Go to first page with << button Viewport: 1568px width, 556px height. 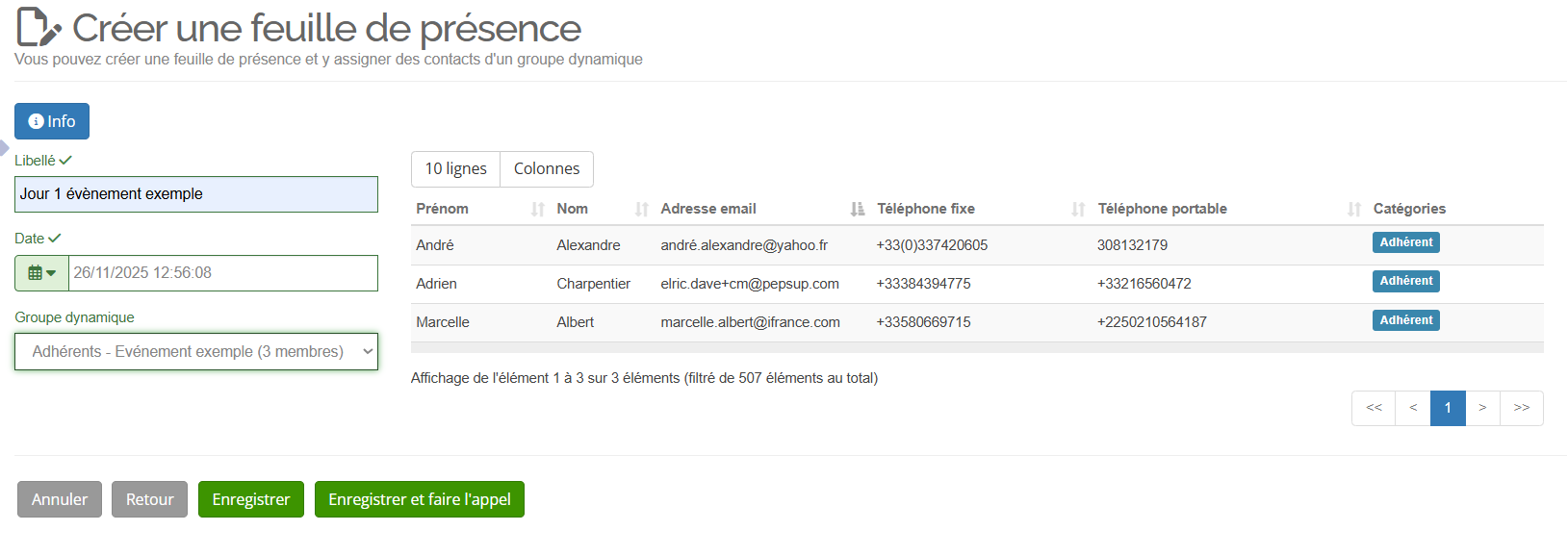click(x=1374, y=408)
